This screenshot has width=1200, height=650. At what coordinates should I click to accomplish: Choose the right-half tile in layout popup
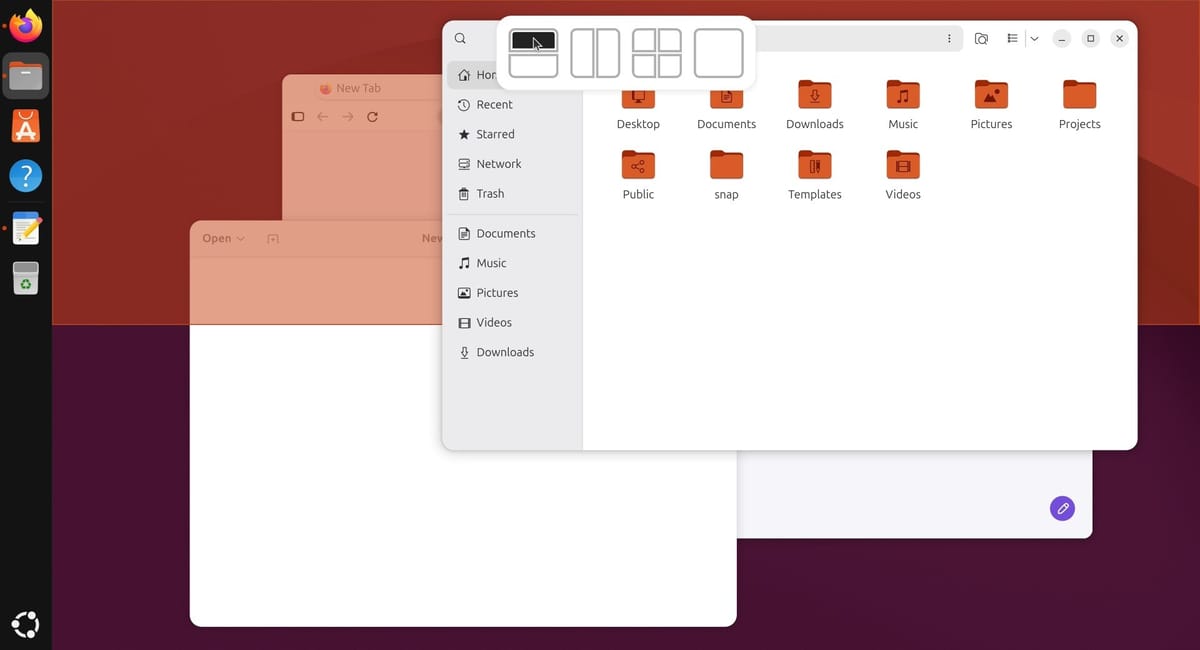[x=608, y=53]
